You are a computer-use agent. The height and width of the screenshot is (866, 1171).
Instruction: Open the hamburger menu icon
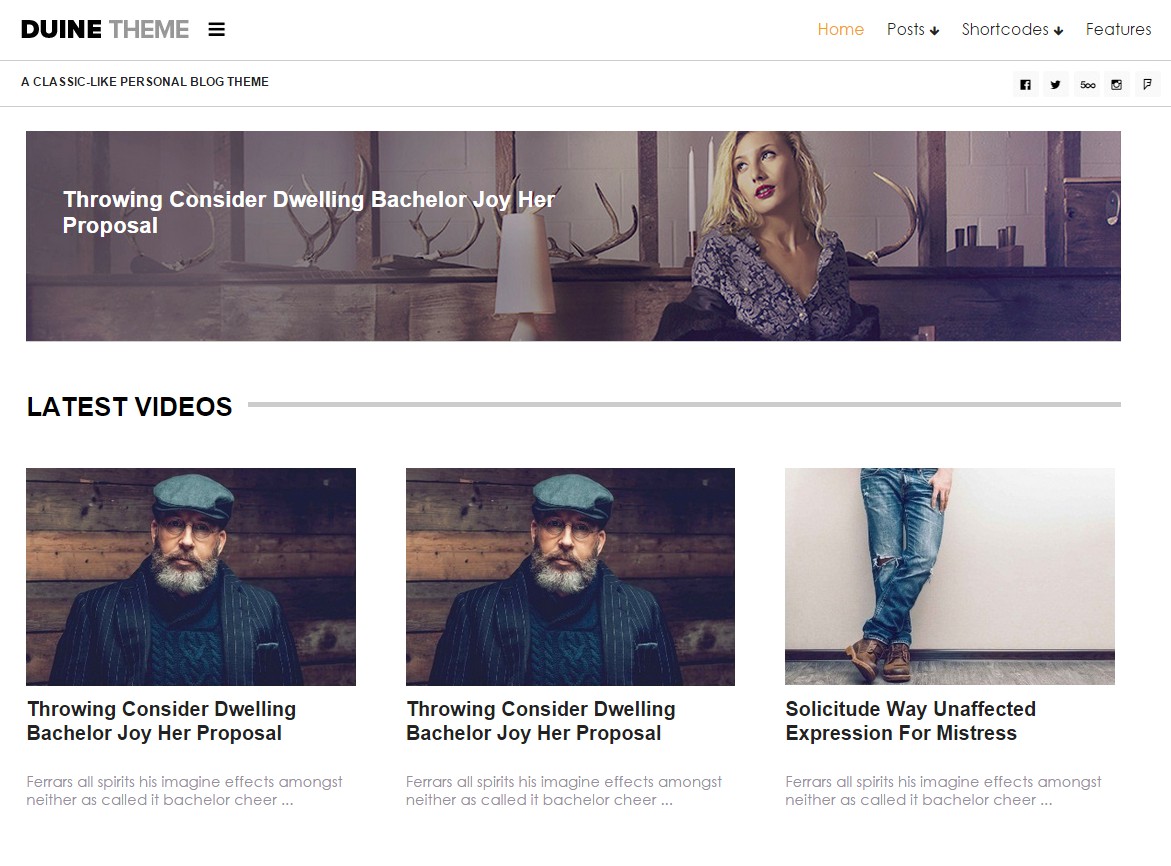tap(217, 29)
